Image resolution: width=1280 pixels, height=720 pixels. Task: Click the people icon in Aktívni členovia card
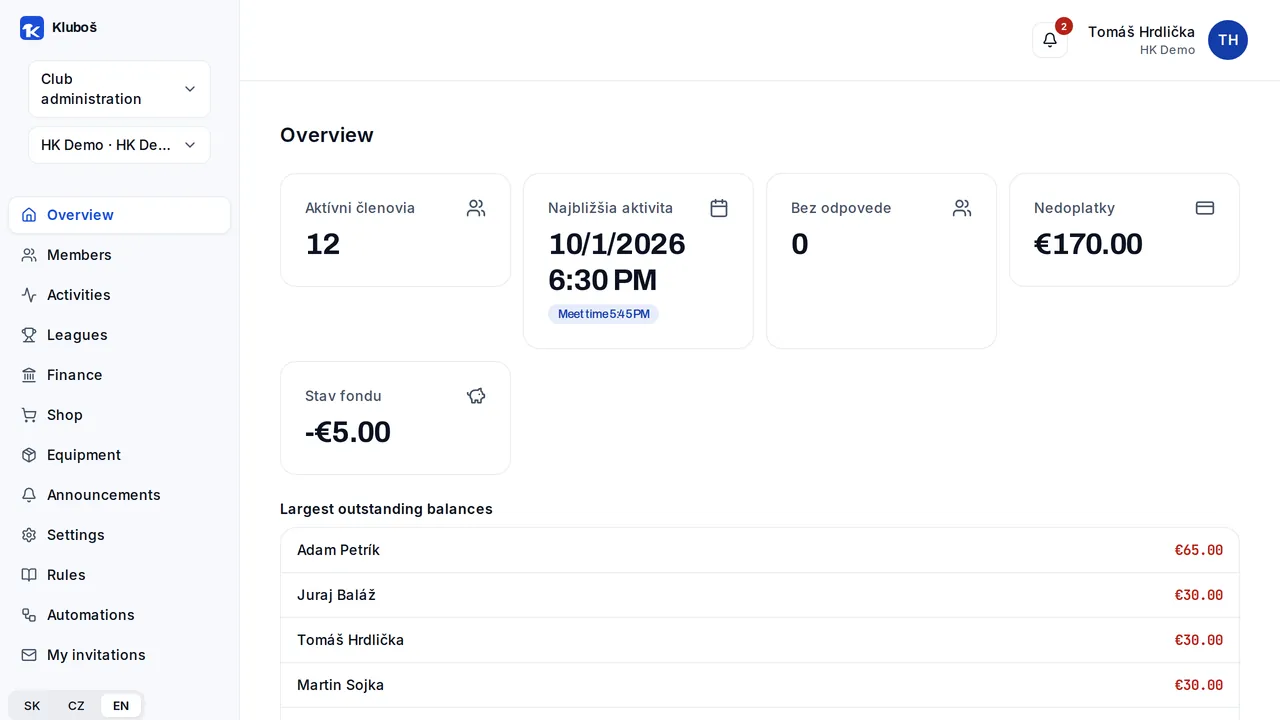[476, 208]
